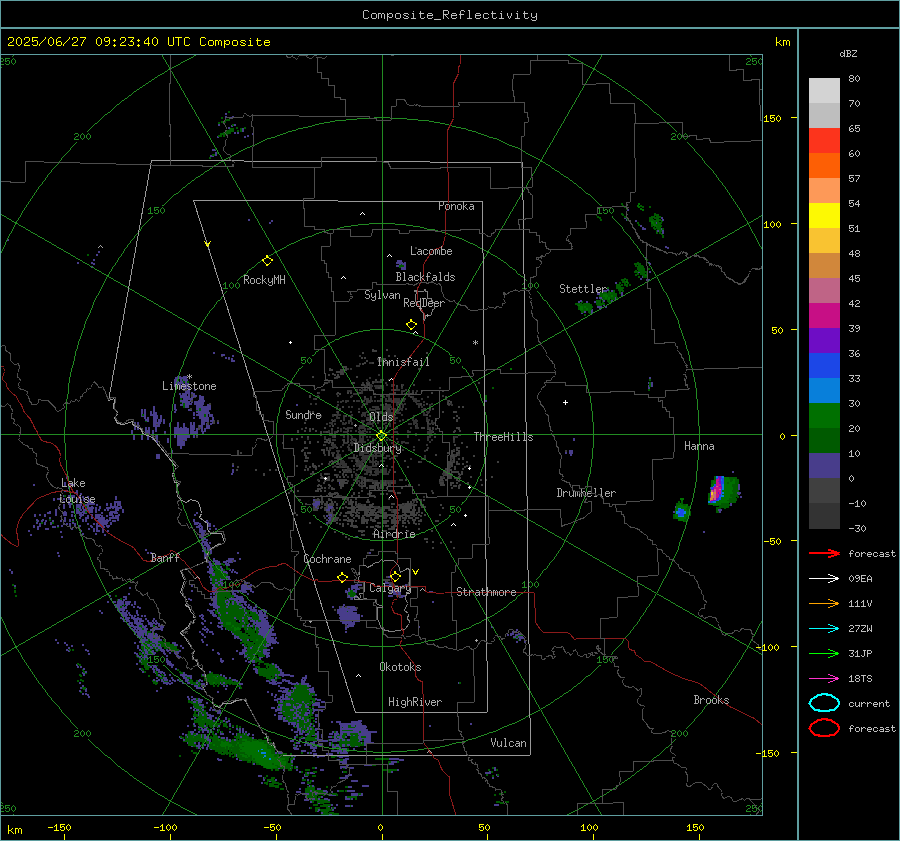Click the blue swatch between 36 and 33 dBZ

click(824, 366)
